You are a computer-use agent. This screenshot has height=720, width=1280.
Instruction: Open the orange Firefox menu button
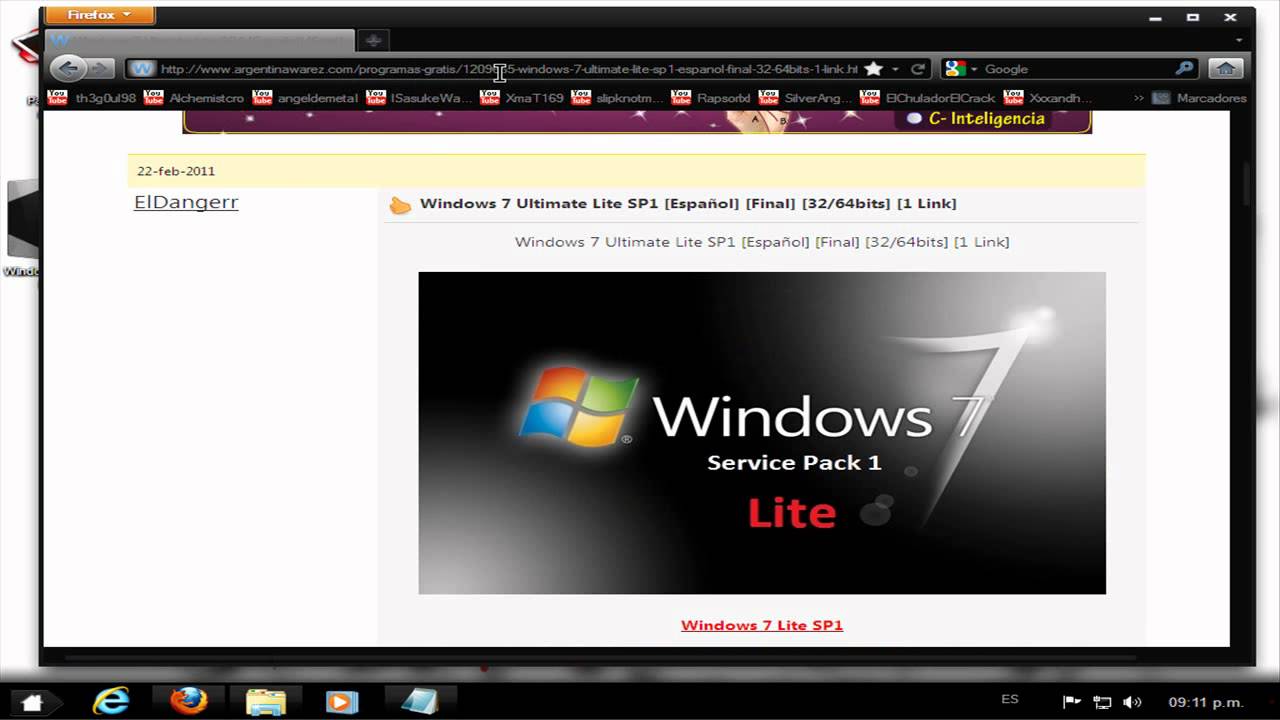99,15
